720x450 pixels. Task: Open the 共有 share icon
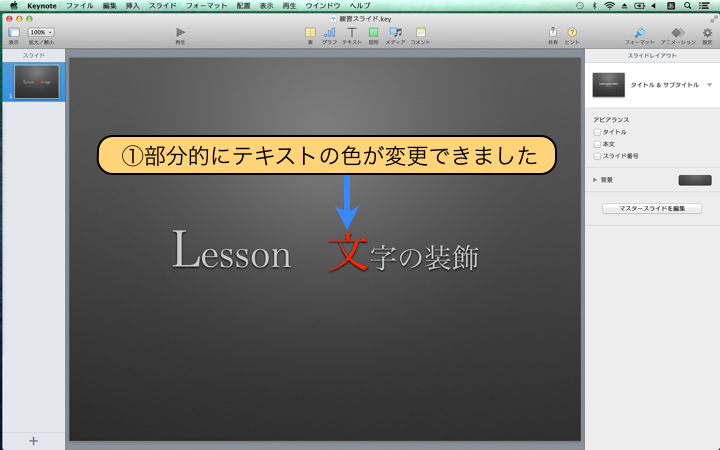tap(553, 32)
